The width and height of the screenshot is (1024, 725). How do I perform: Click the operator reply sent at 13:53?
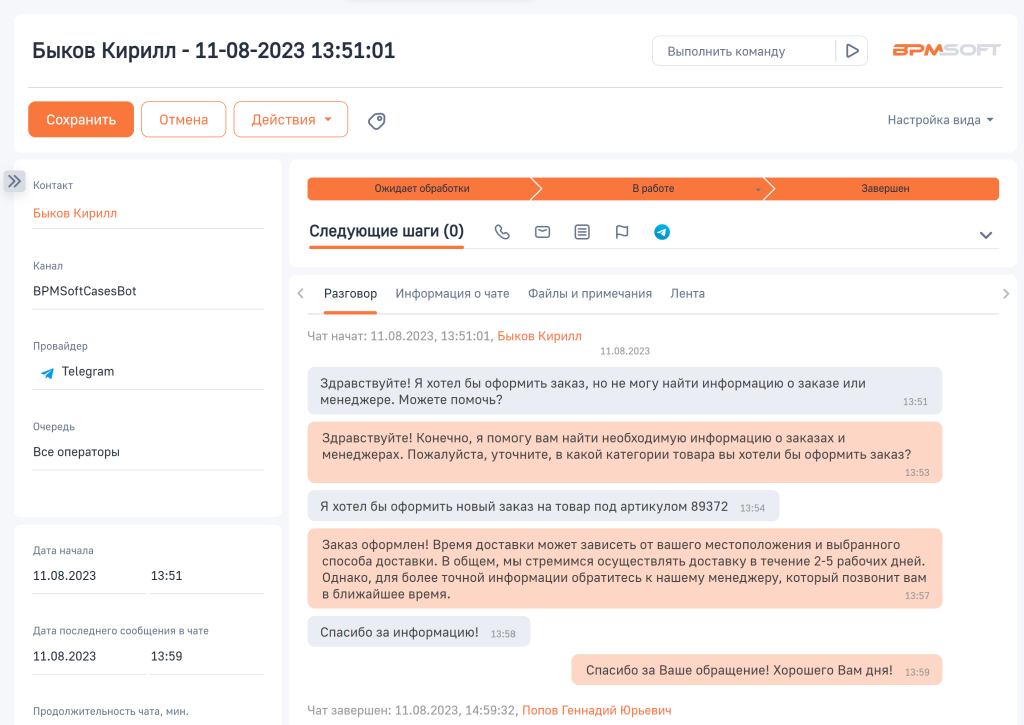pos(625,453)
